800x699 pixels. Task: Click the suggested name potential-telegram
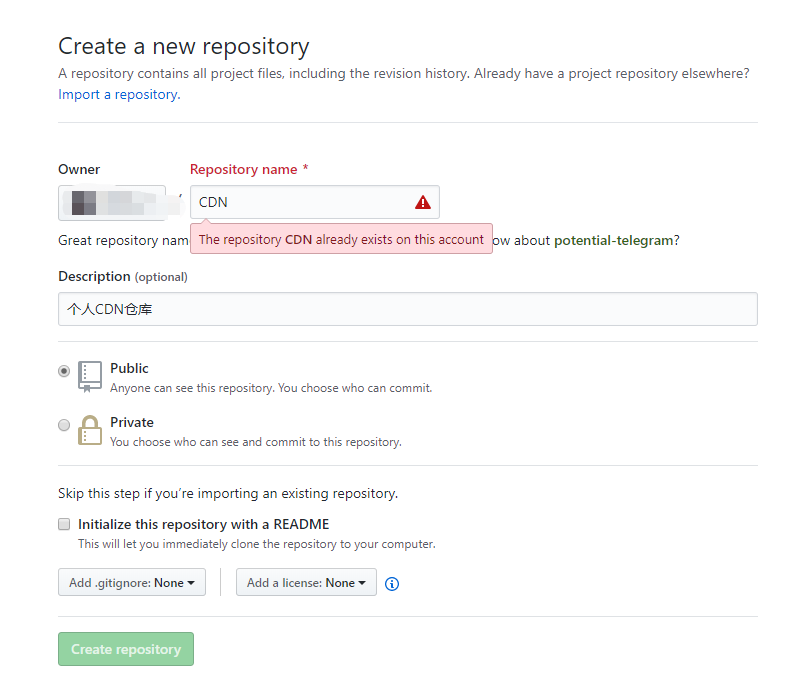point(614,240)
